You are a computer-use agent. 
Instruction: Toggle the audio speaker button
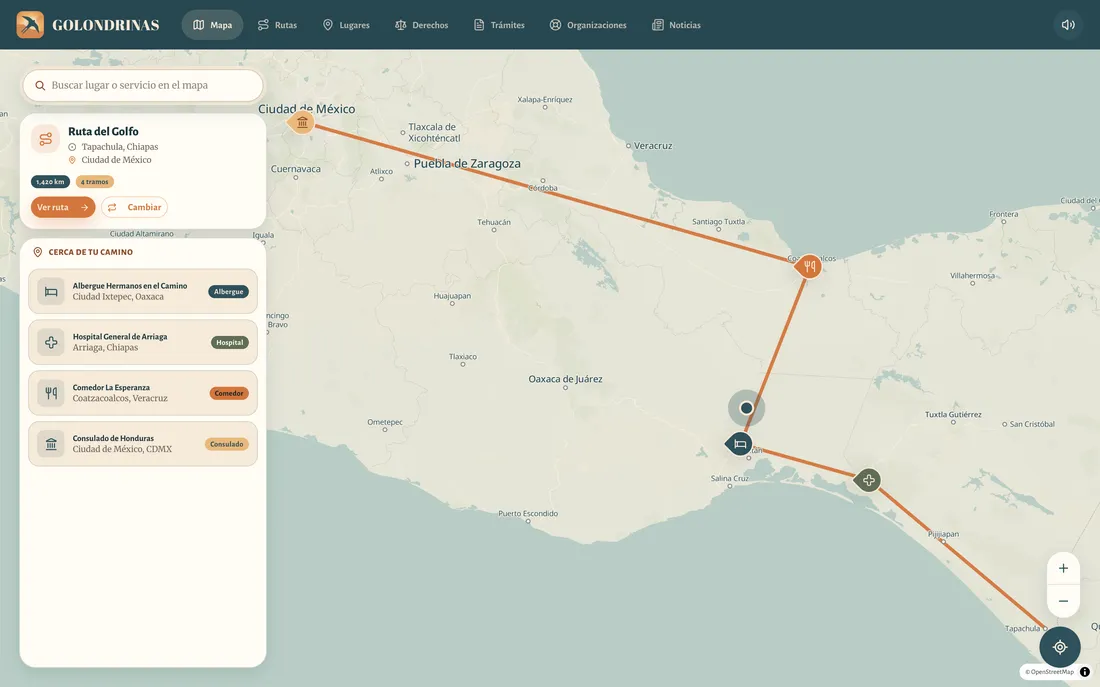coord(1068,25)
